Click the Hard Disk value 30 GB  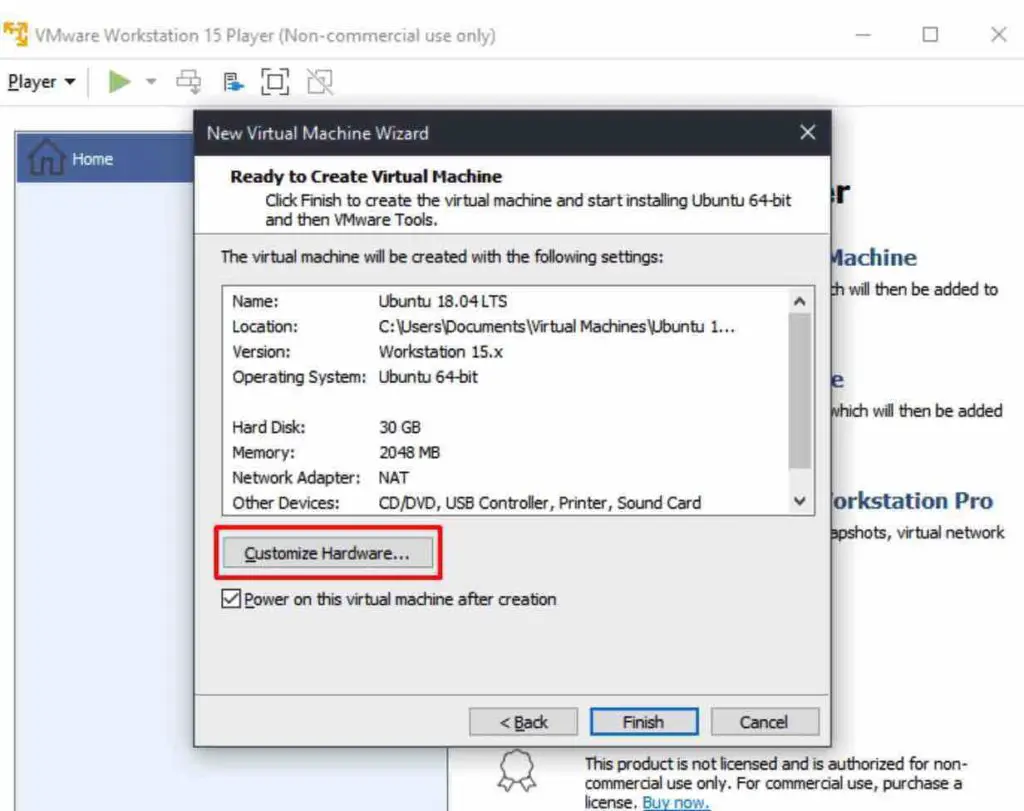(400, 427)
